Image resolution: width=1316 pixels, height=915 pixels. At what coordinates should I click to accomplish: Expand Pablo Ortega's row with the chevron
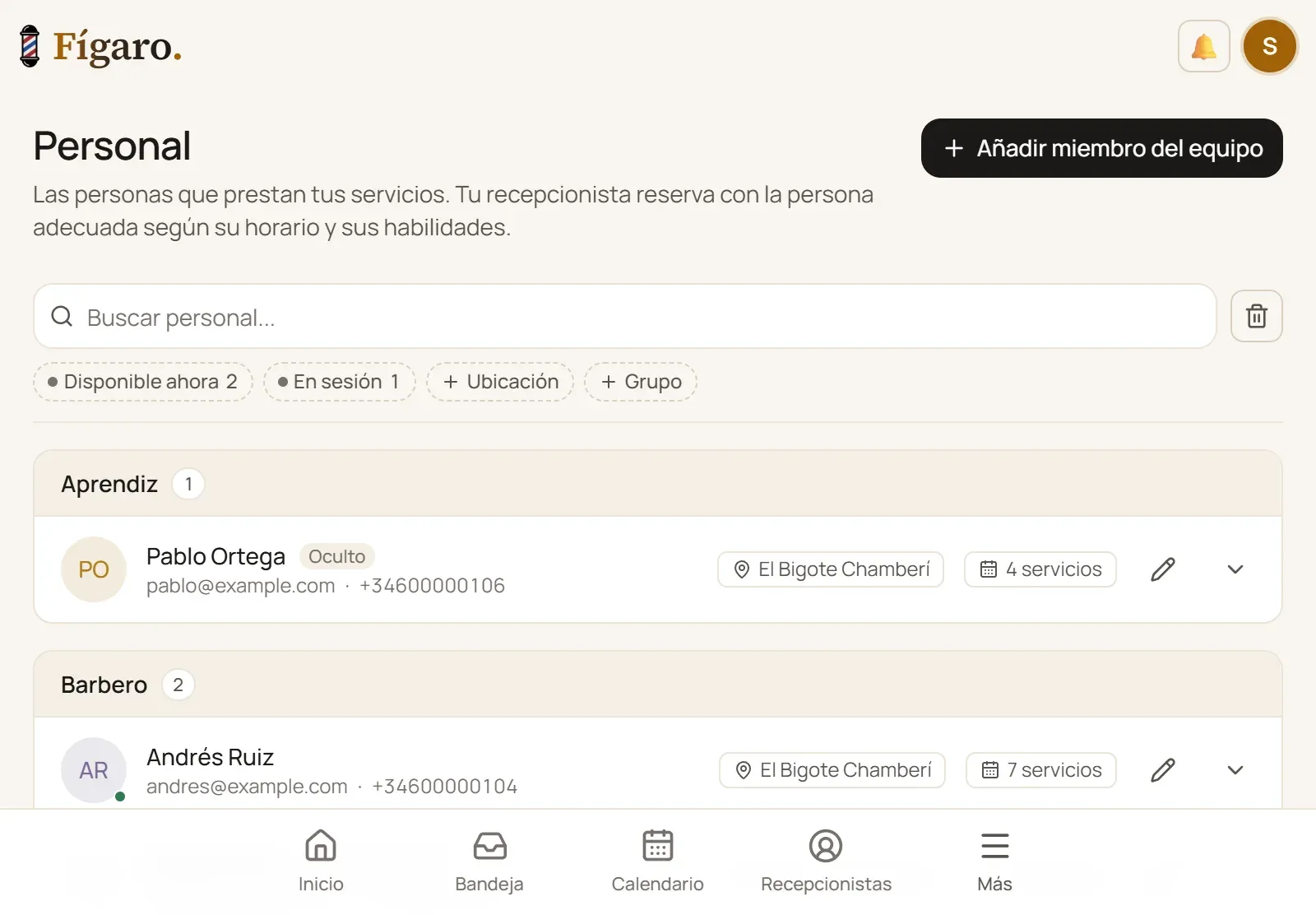pyautogui.click(x=1235, y=569)
